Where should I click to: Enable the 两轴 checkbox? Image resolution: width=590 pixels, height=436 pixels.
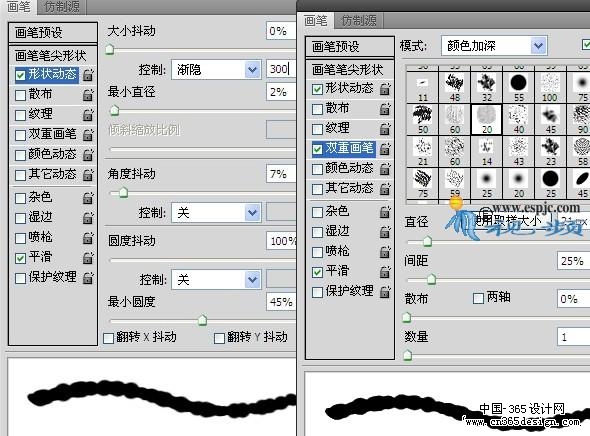[x=478, y=299]
